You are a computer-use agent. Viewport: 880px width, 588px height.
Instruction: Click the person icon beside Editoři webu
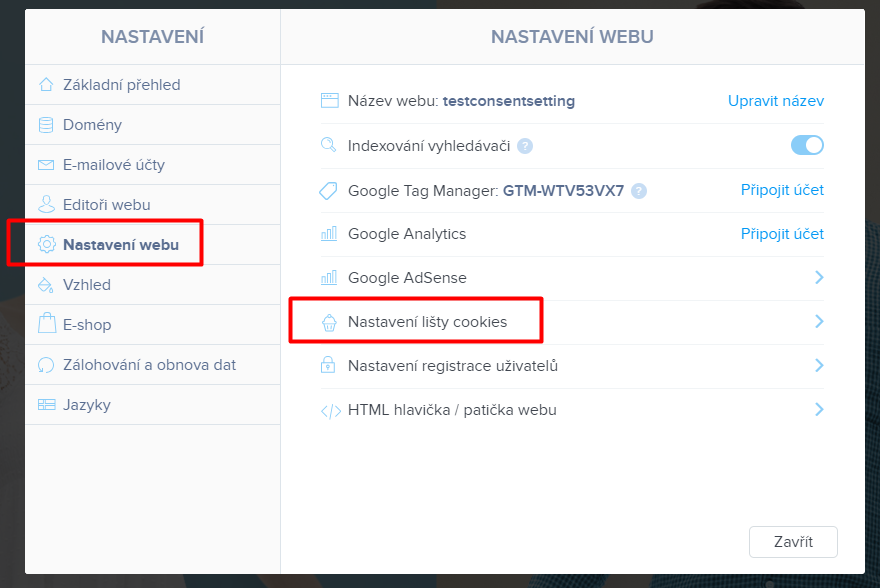click(46, 205)
